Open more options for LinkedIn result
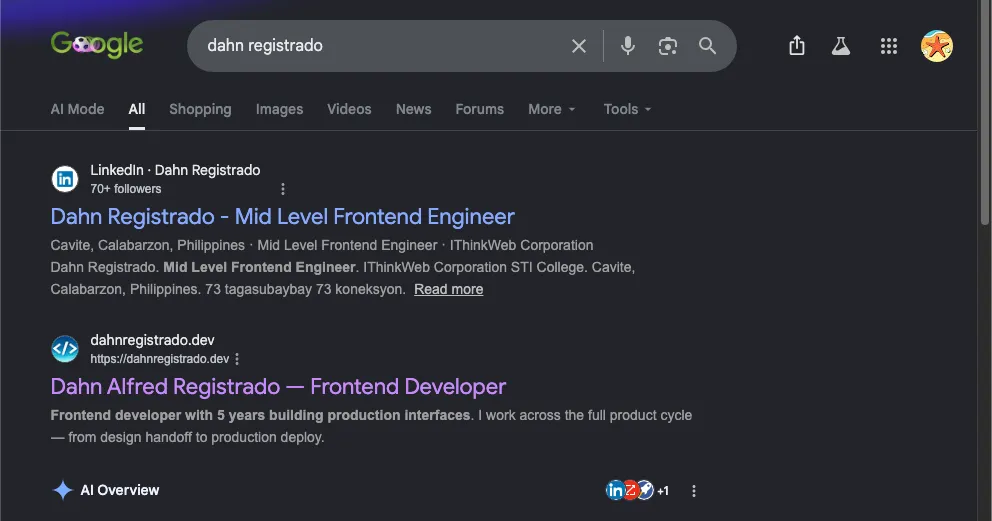The width and height of the screenshot is (992, 521). [283, 189]
